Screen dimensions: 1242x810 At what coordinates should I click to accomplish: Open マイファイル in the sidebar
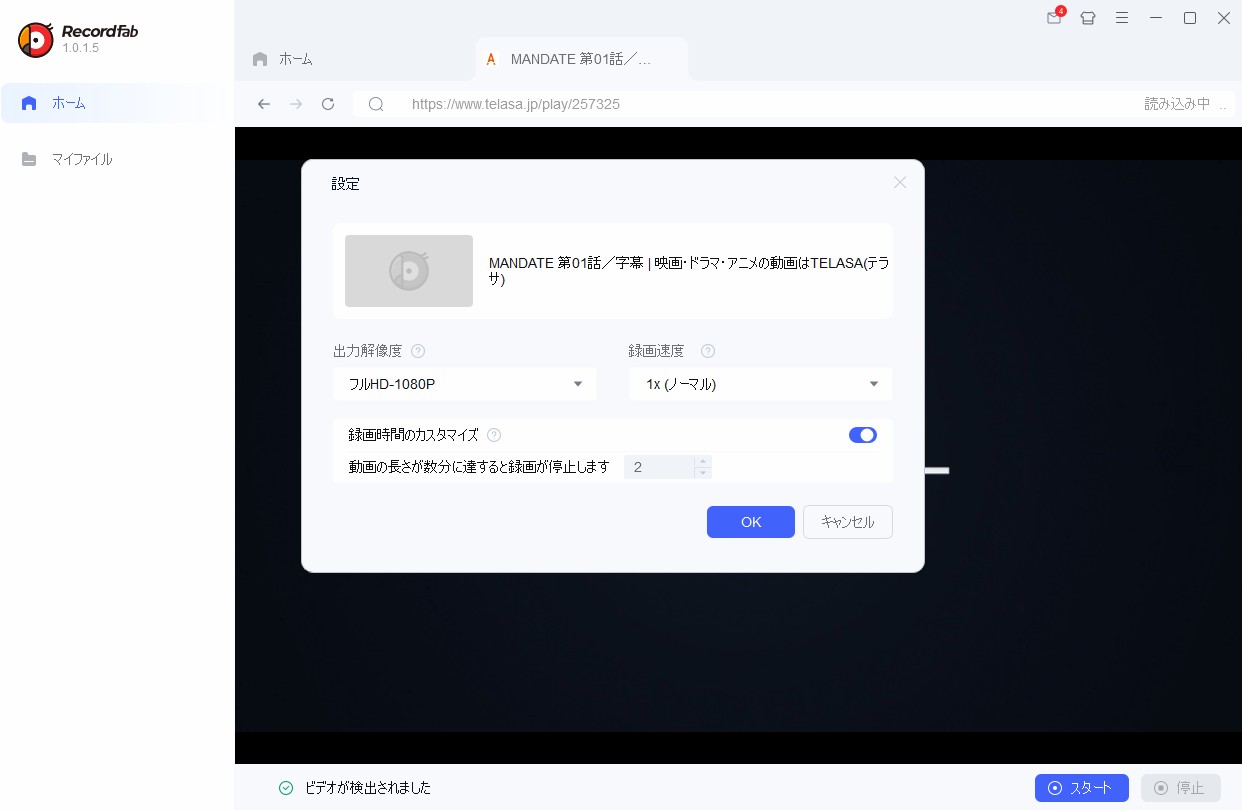tap(82, 159)
